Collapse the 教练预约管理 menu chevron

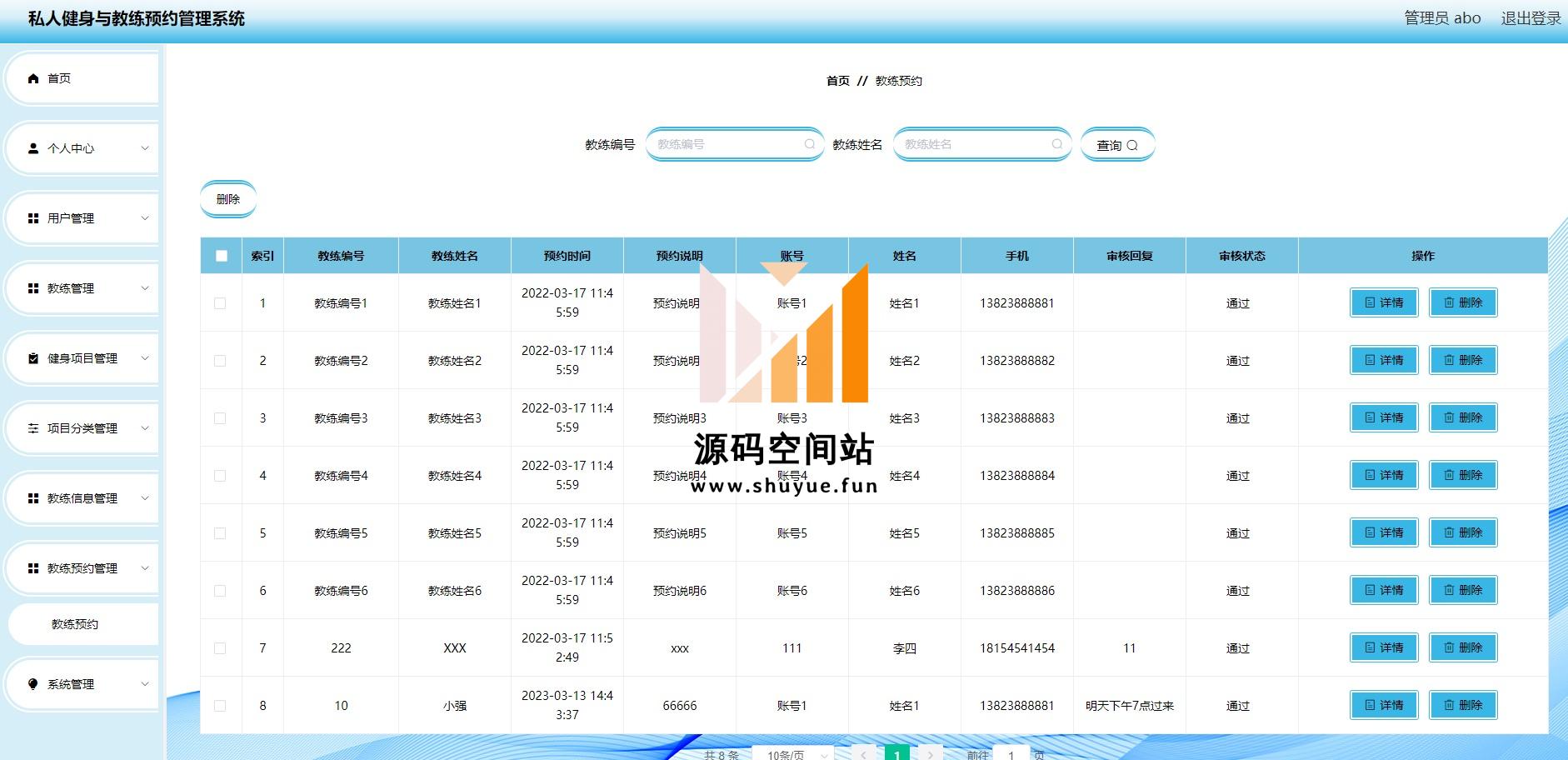(145, 568)
